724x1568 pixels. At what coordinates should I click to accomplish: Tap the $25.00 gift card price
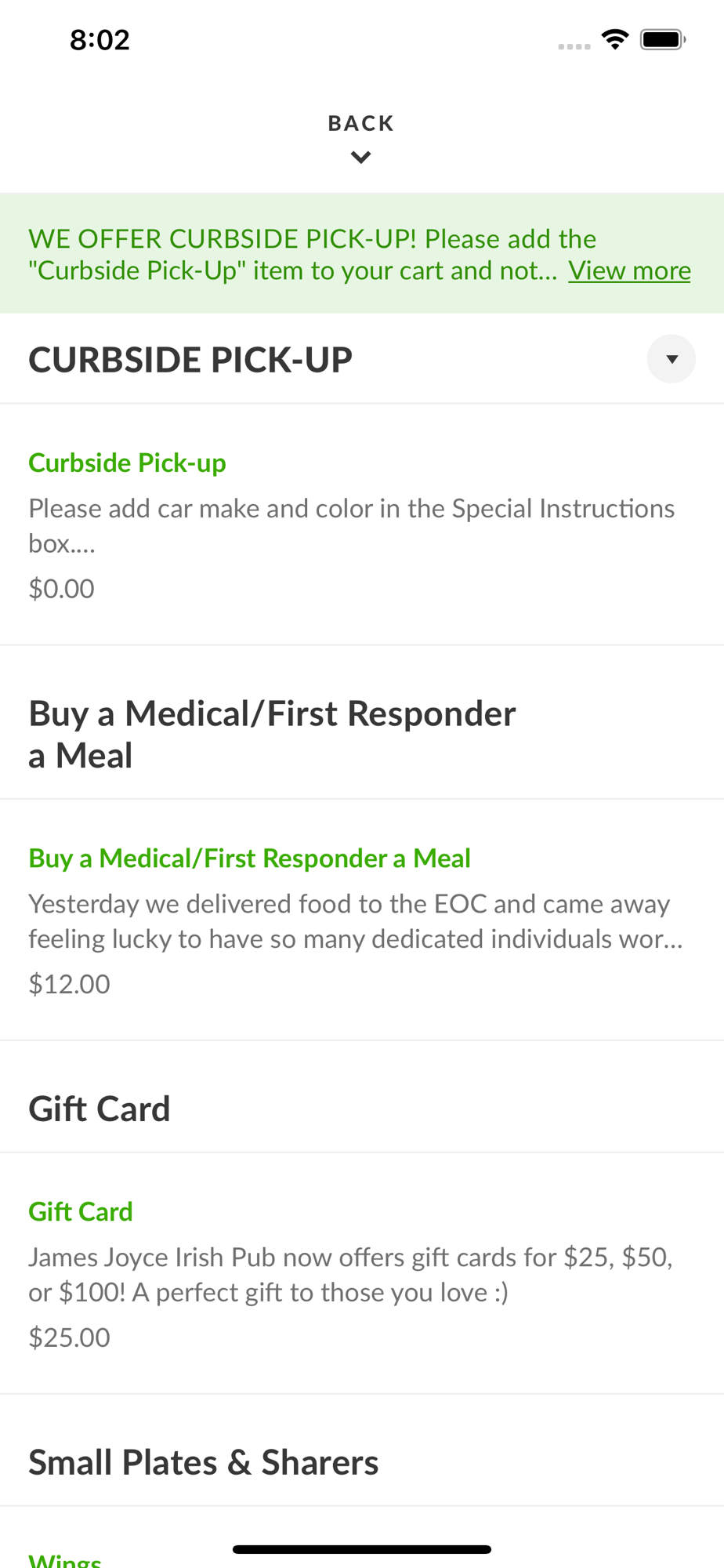click(x=69, y=1338)
